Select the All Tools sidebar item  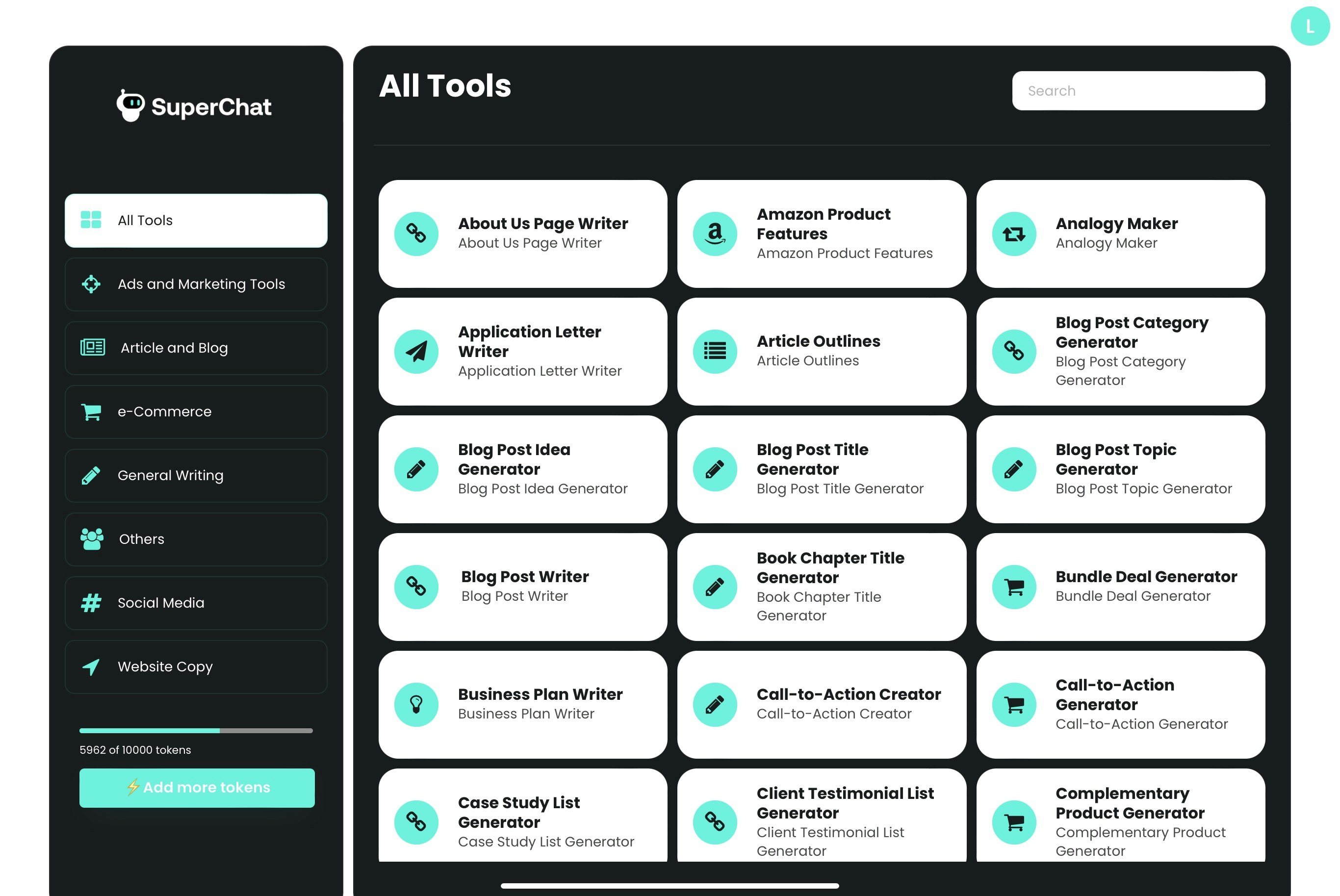click(196, 221)
